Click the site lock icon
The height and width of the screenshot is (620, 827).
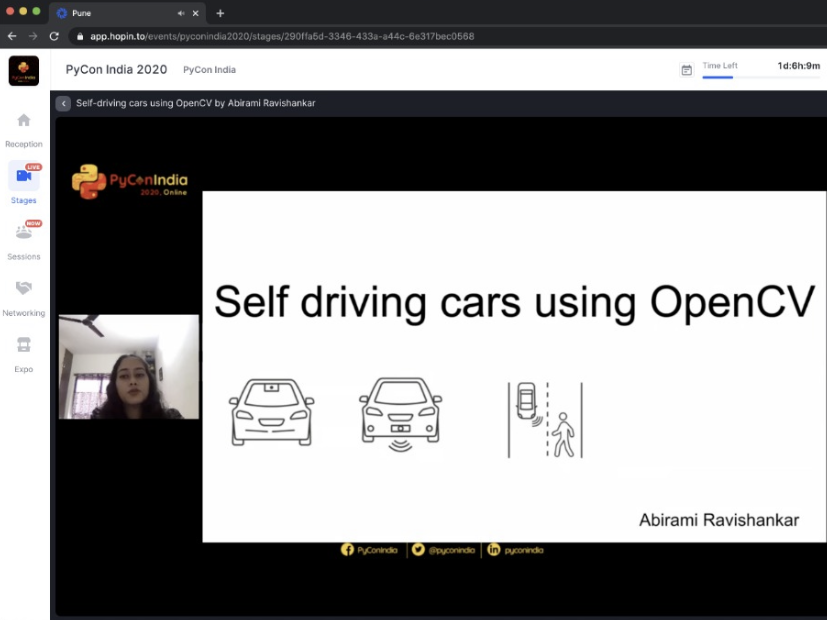point(80,36)
